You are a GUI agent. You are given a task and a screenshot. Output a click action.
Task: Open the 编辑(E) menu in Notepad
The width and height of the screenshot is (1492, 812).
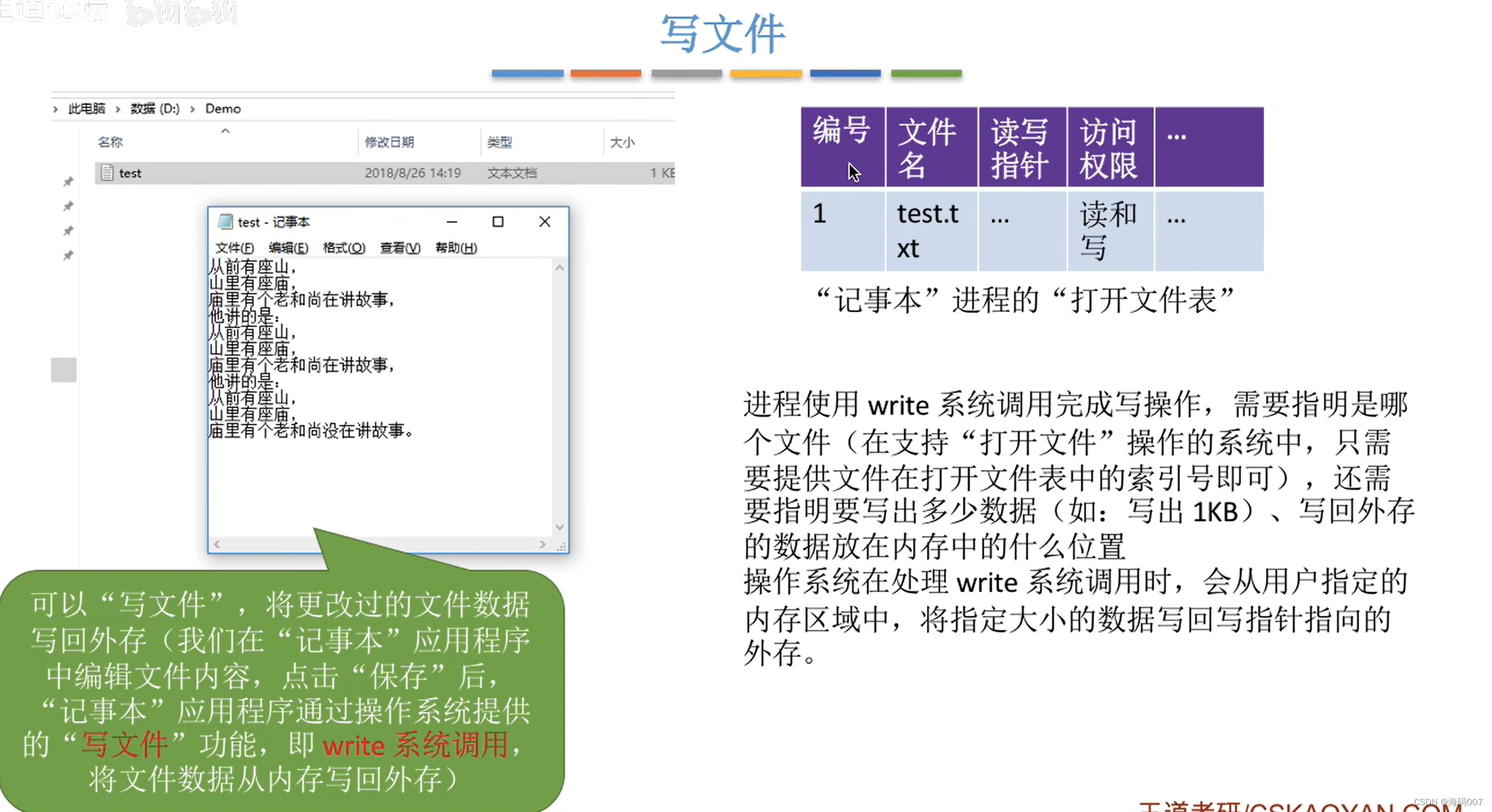point(288,248)
